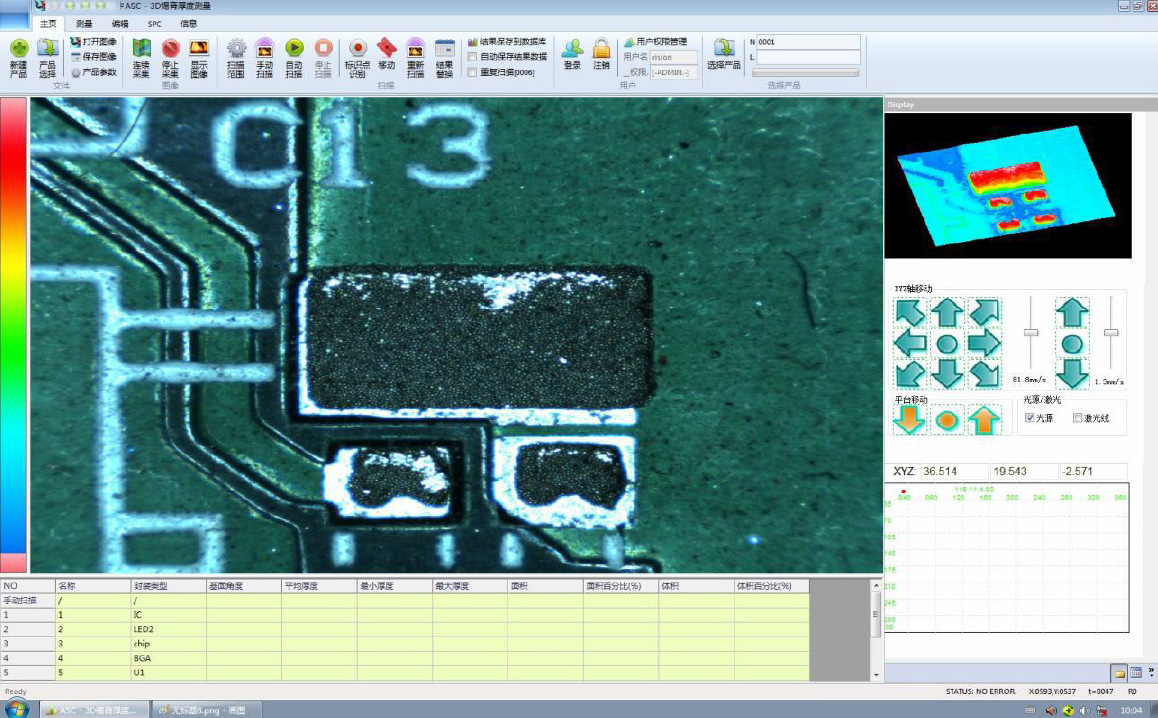Open the 扫描范围 scan range gear icon
Screen dimensions: 1158x718
pos(236,49)
